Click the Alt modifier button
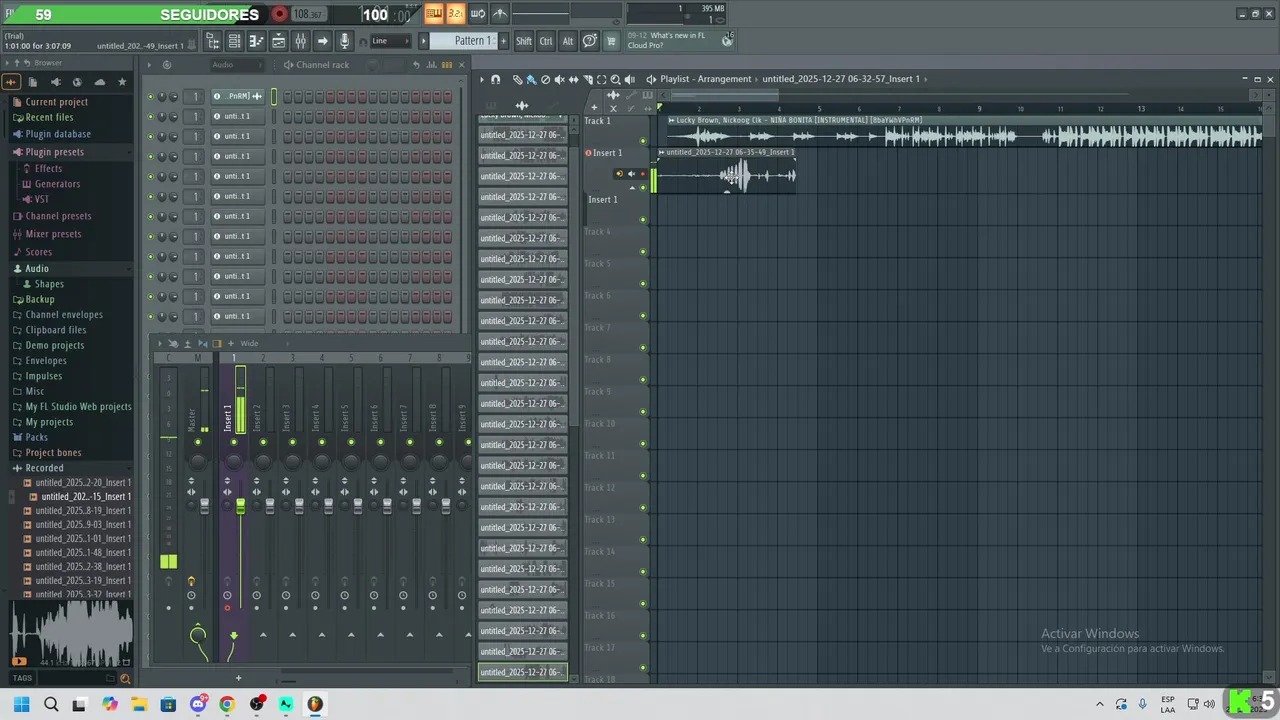This screenshot has height=720, width=1280. (568, 41)
